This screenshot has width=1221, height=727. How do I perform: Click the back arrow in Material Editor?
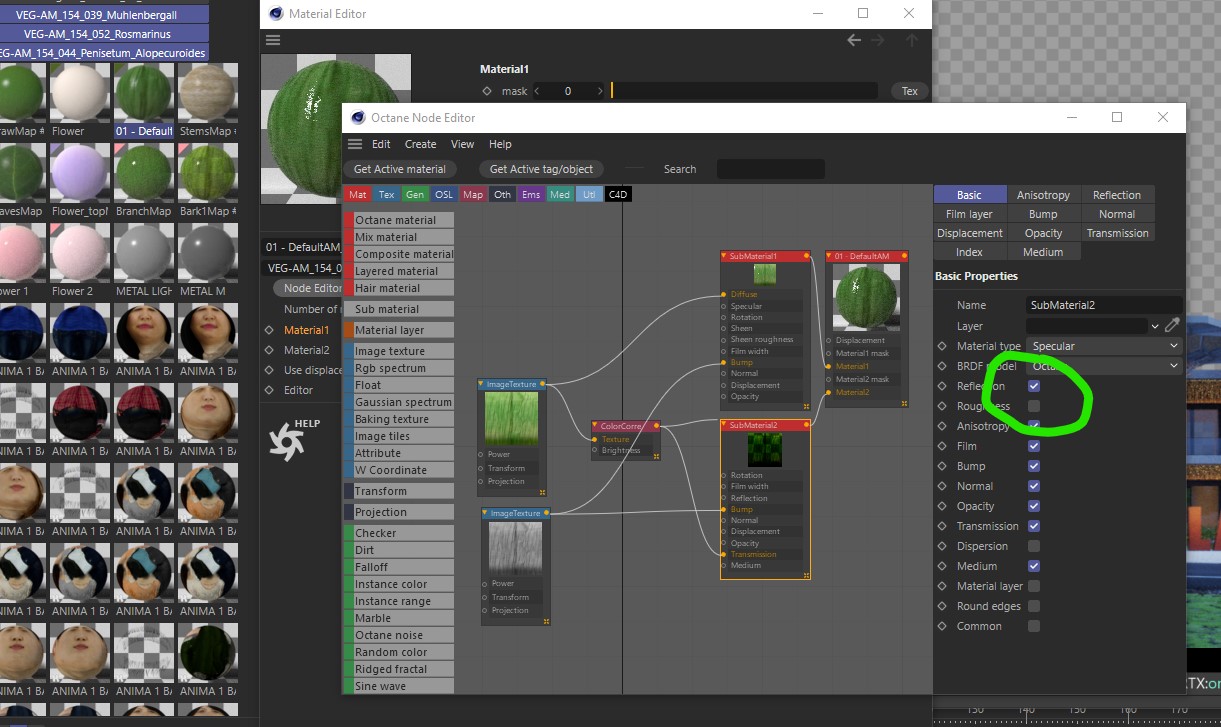854,41
